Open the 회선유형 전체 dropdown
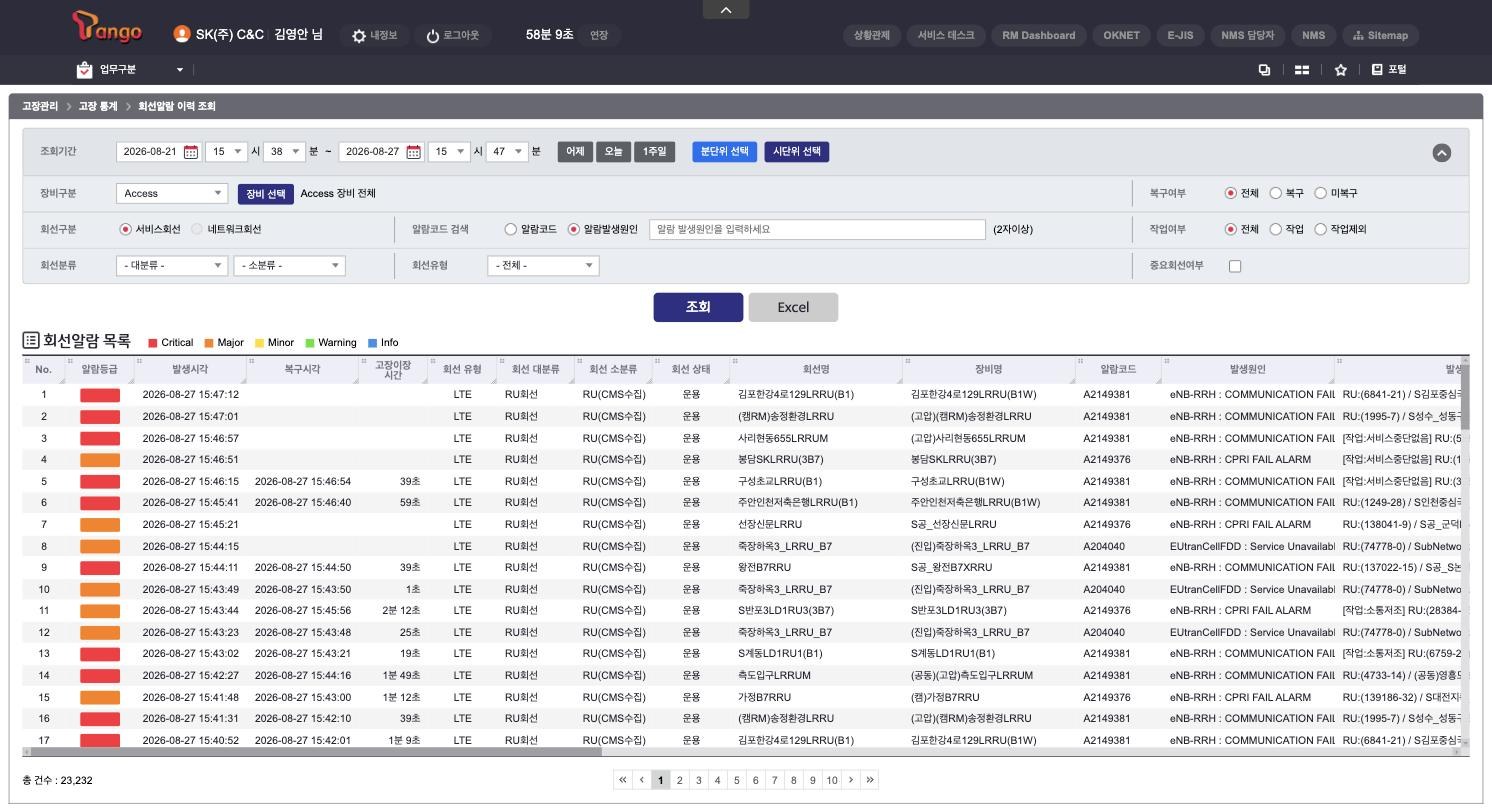 (543, 266)
